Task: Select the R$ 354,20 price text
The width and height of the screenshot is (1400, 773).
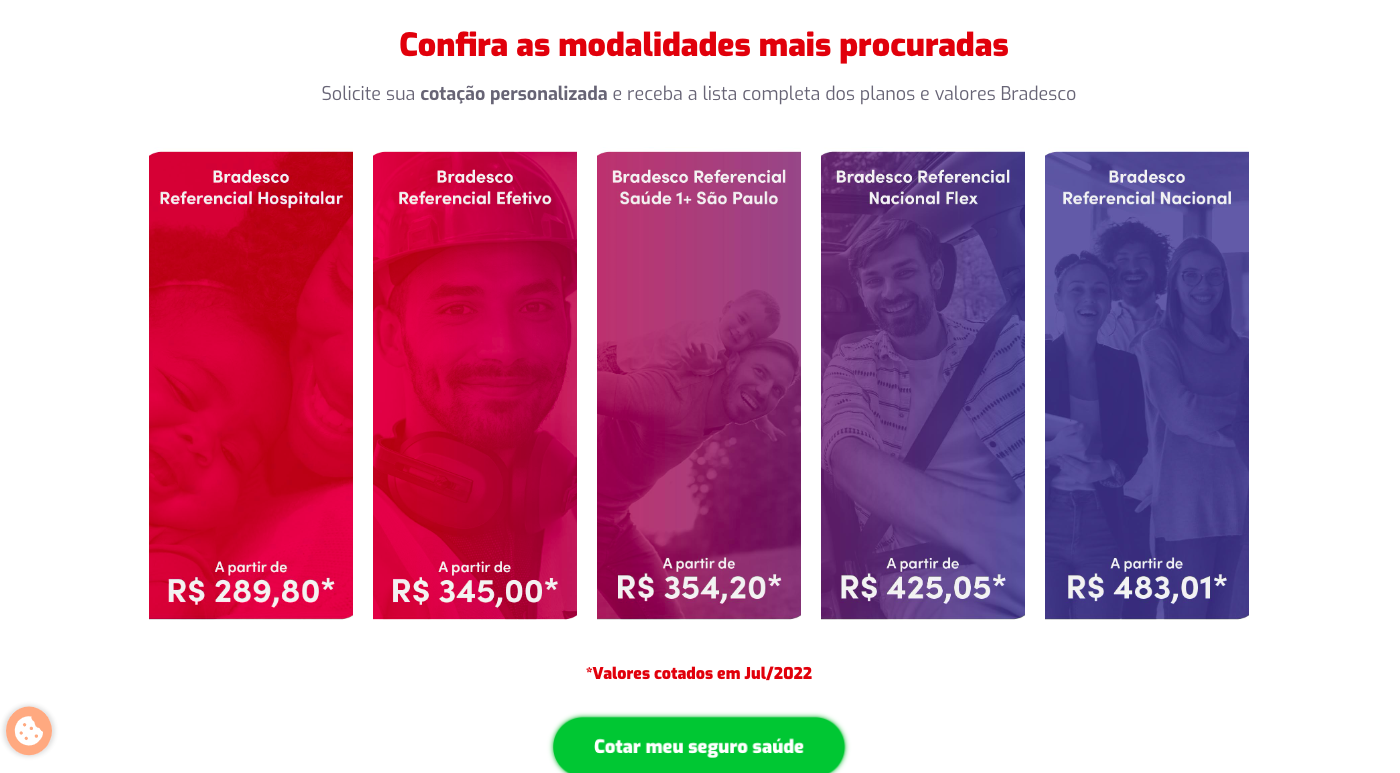Action: (699, 587)
